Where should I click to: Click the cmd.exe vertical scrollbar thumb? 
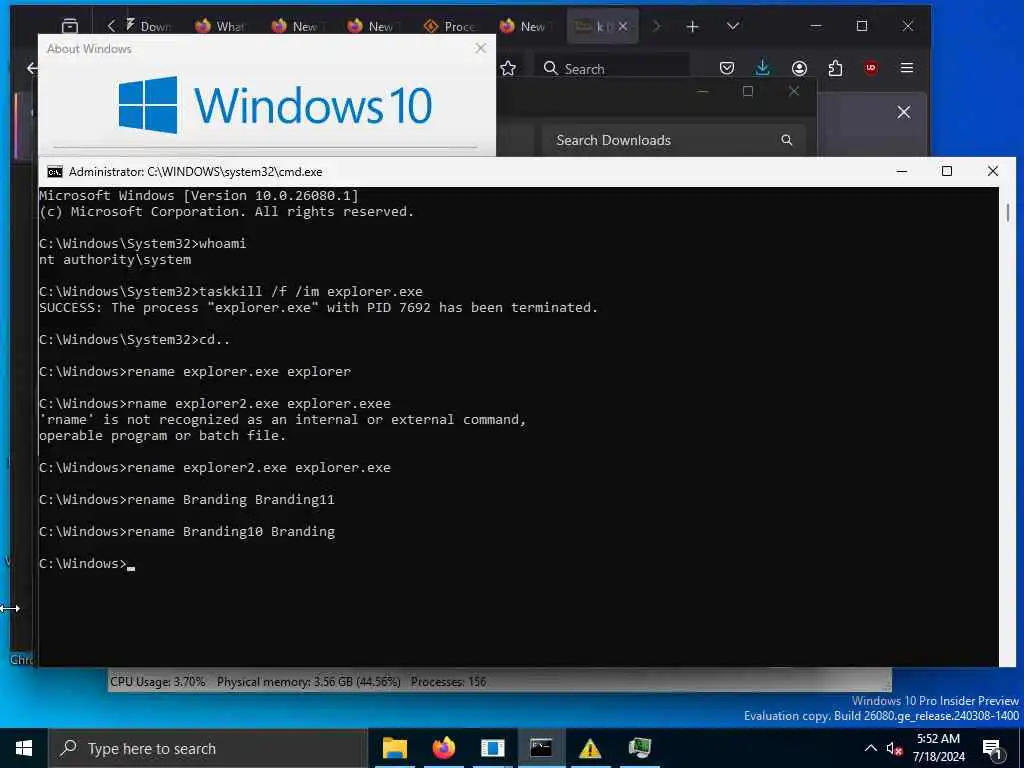[1008, 213]
